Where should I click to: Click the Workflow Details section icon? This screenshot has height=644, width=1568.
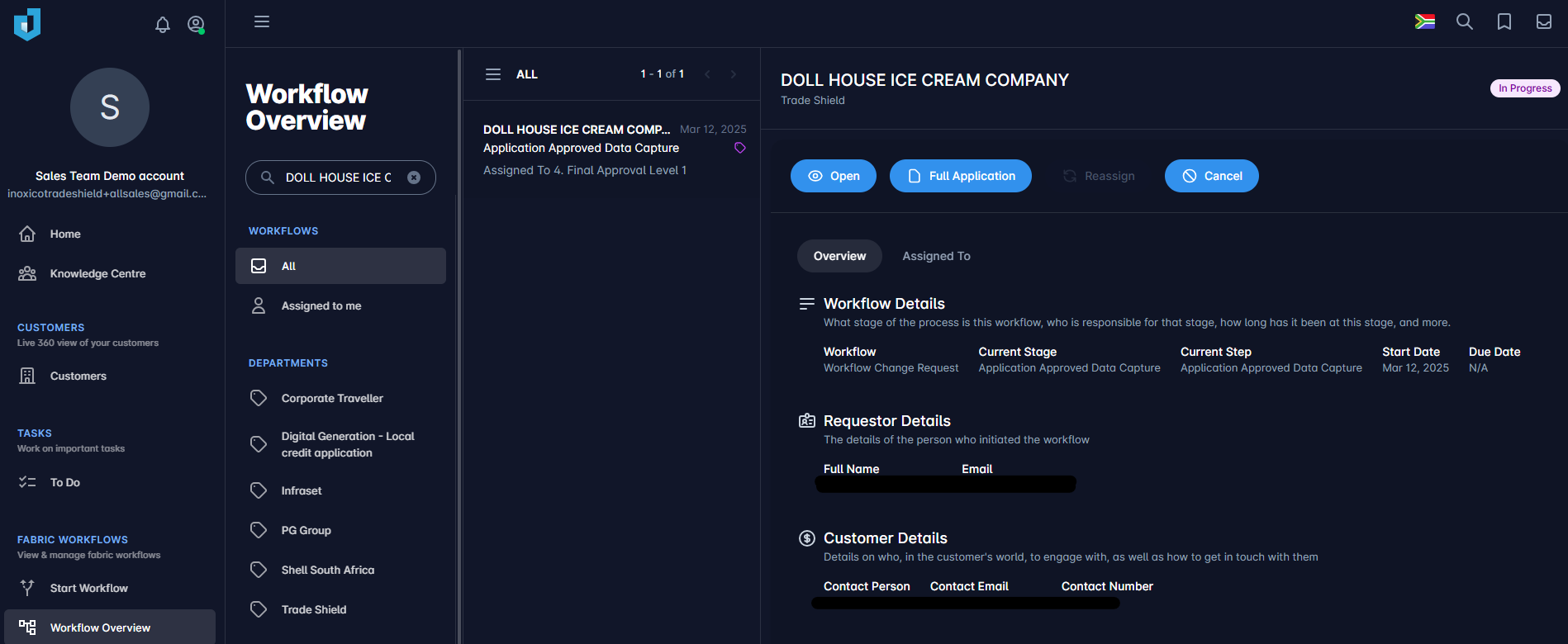[x=807, y=304]
